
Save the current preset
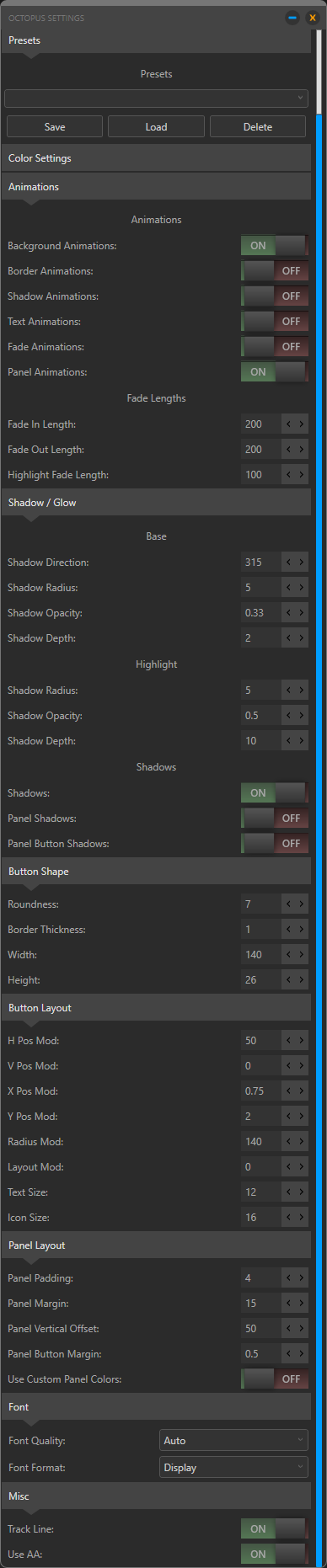coord(55,127)
